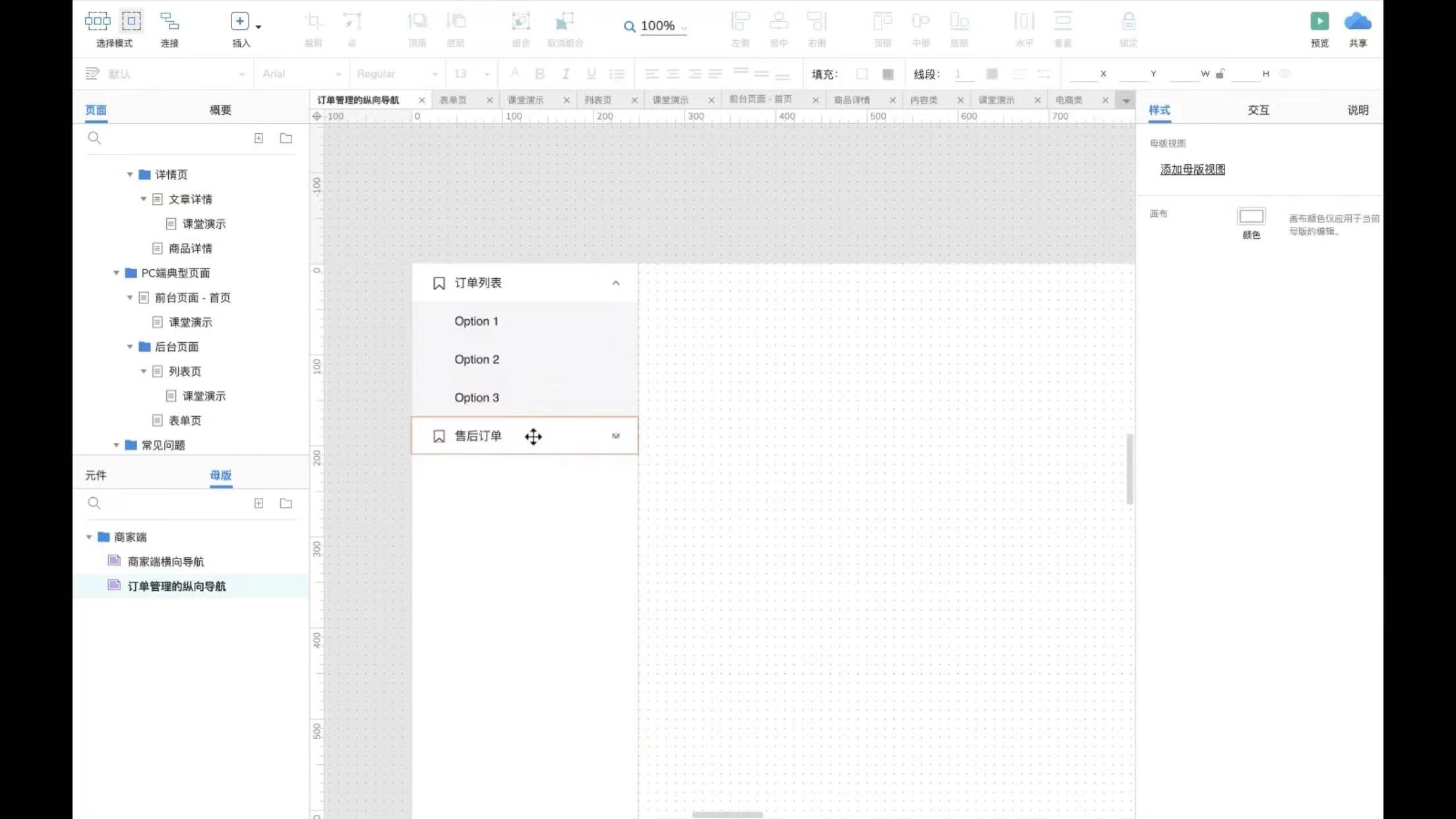Screen dimensions: 1456x819
Task: Click the 添加母版视图 link
Action: [1192, 169]
